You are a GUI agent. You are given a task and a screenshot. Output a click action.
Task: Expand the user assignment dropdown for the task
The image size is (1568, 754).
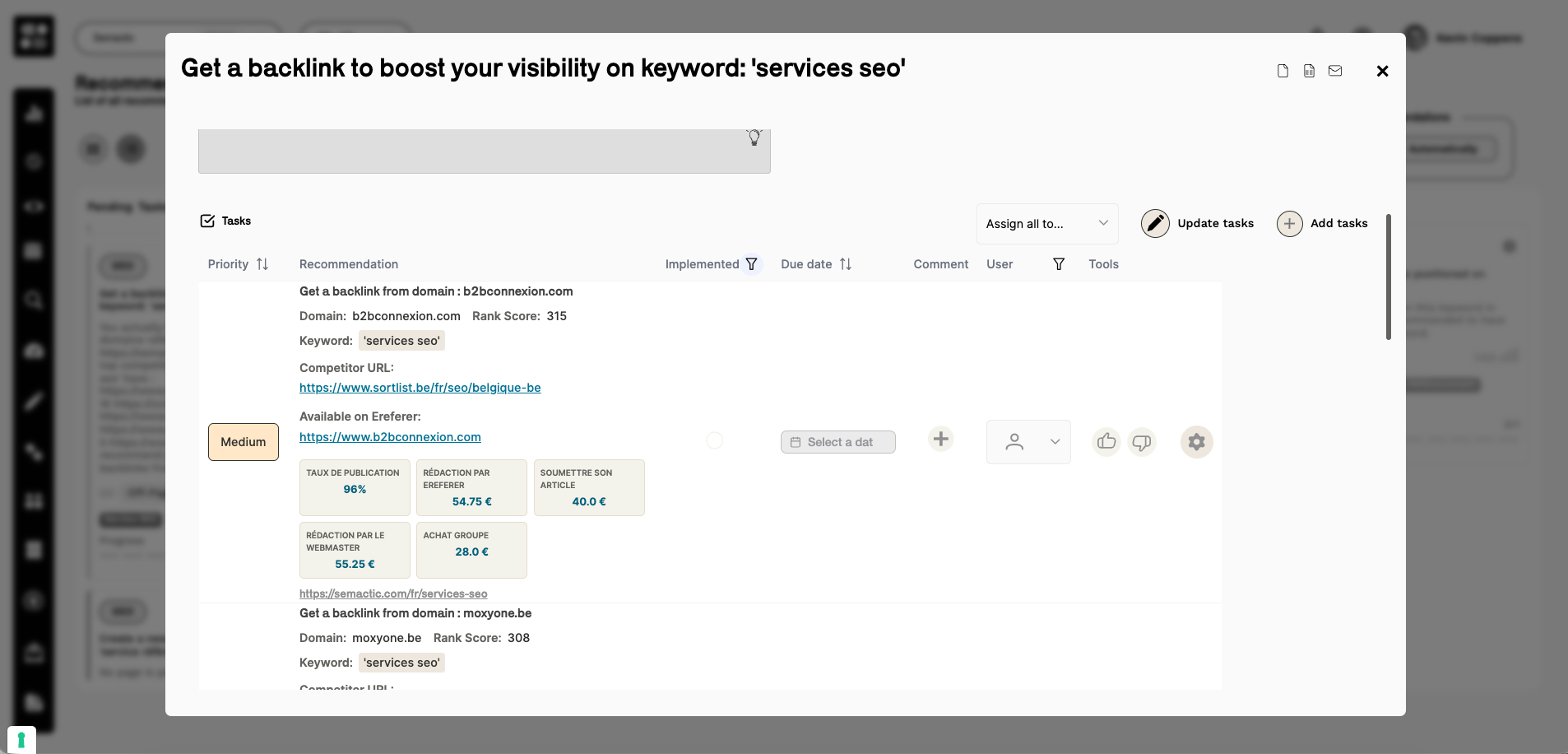[1028, 442]
